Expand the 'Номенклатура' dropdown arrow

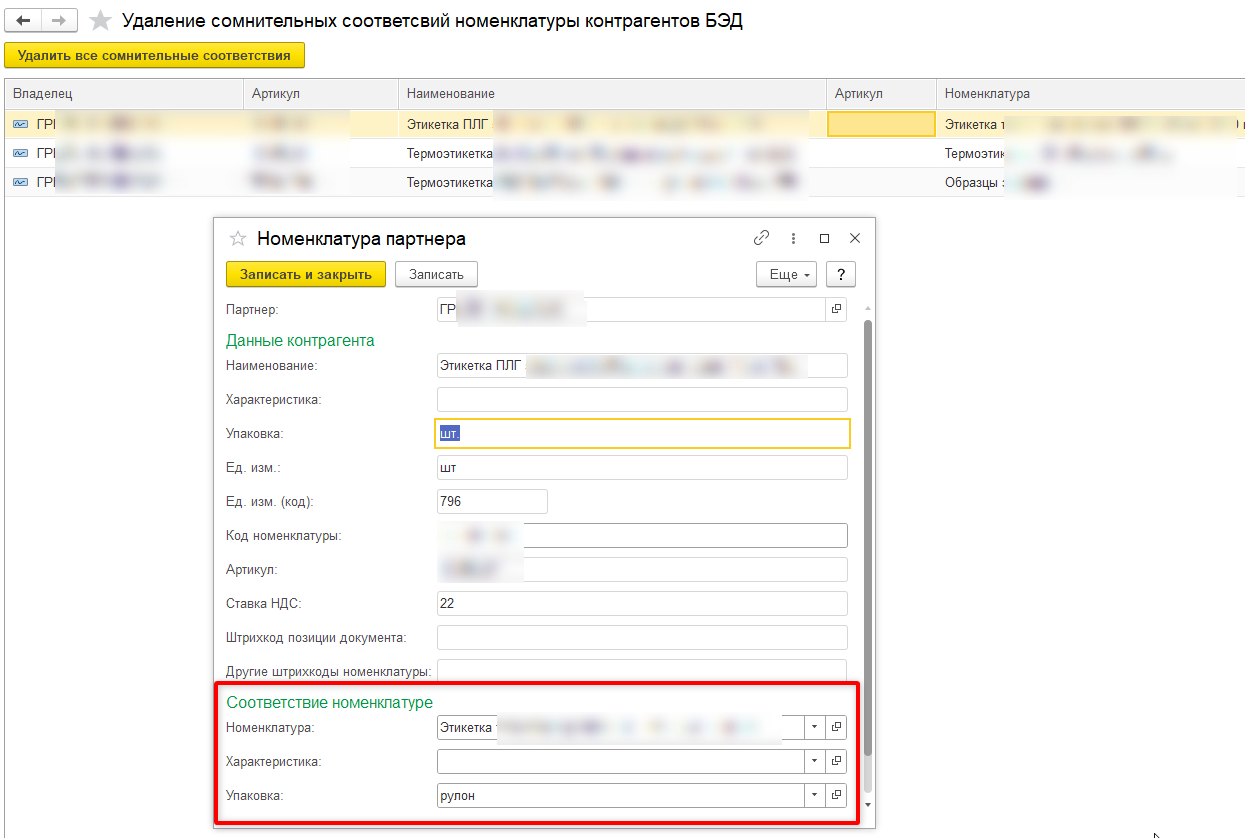point(816,727)
